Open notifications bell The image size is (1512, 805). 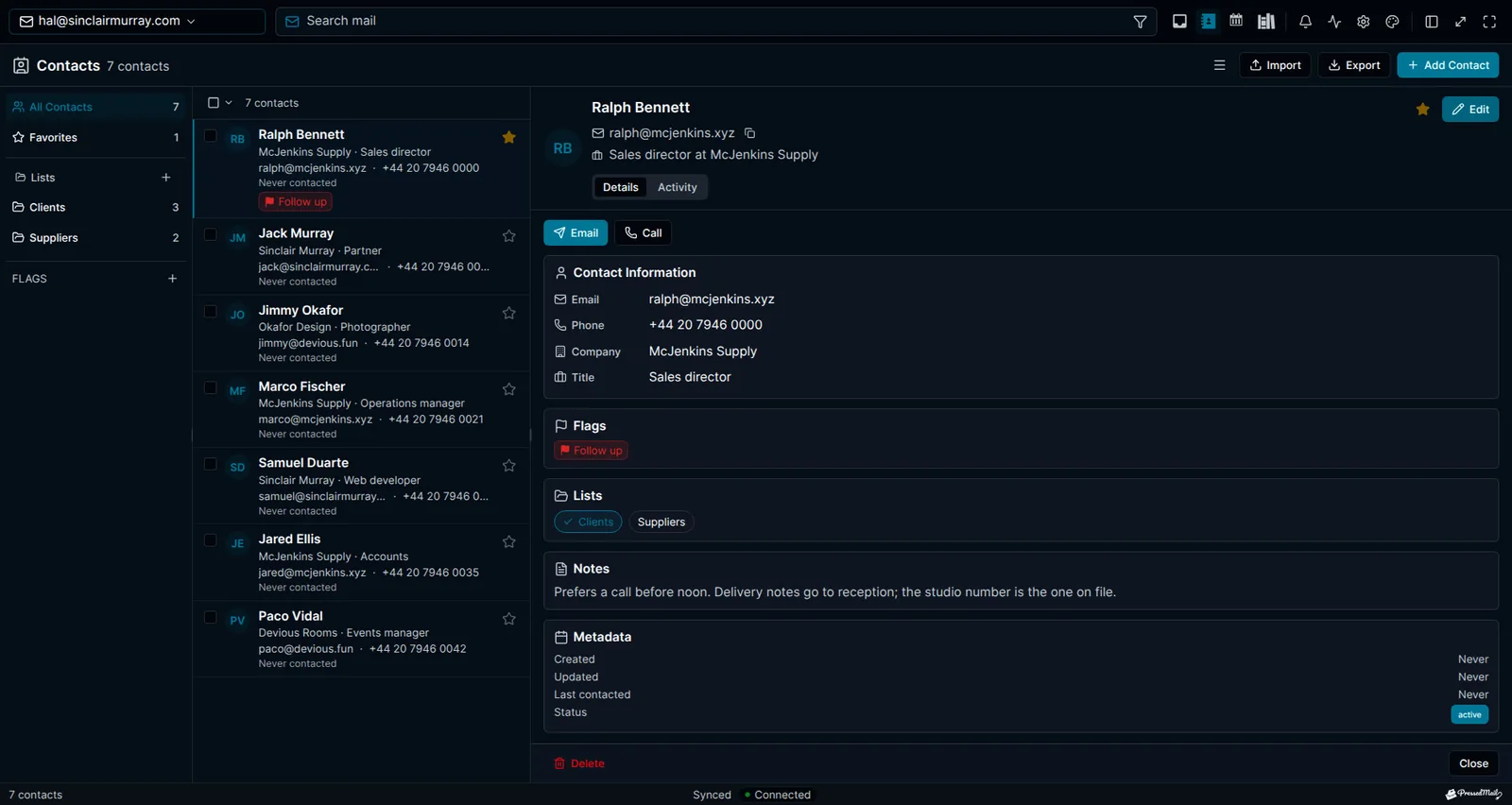click(x=1305, y=21)
